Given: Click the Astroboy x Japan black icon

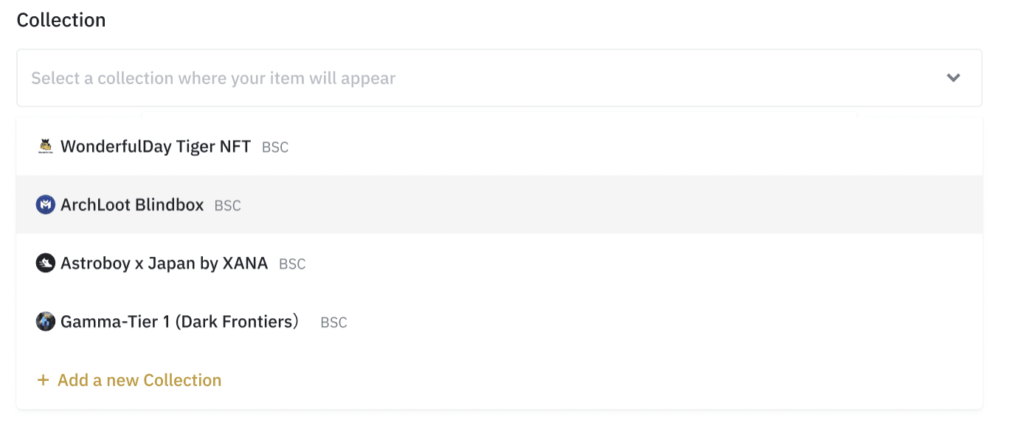Looking at the screenshot, I should [x=45, y=263].
